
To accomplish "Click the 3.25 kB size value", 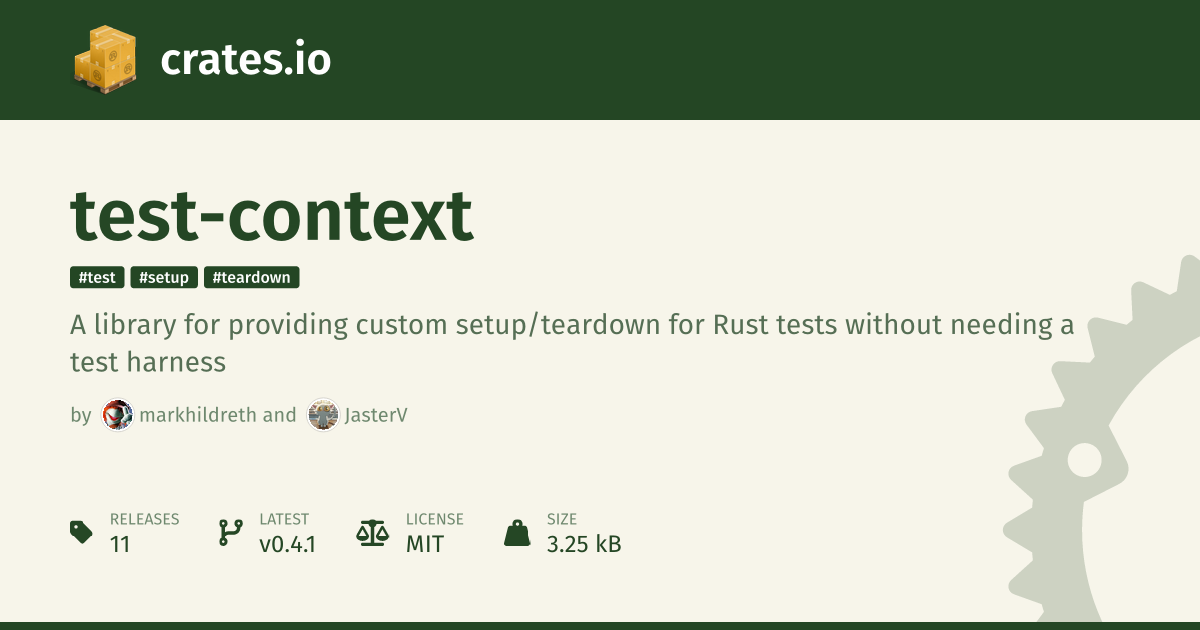I will coord(584,544).
